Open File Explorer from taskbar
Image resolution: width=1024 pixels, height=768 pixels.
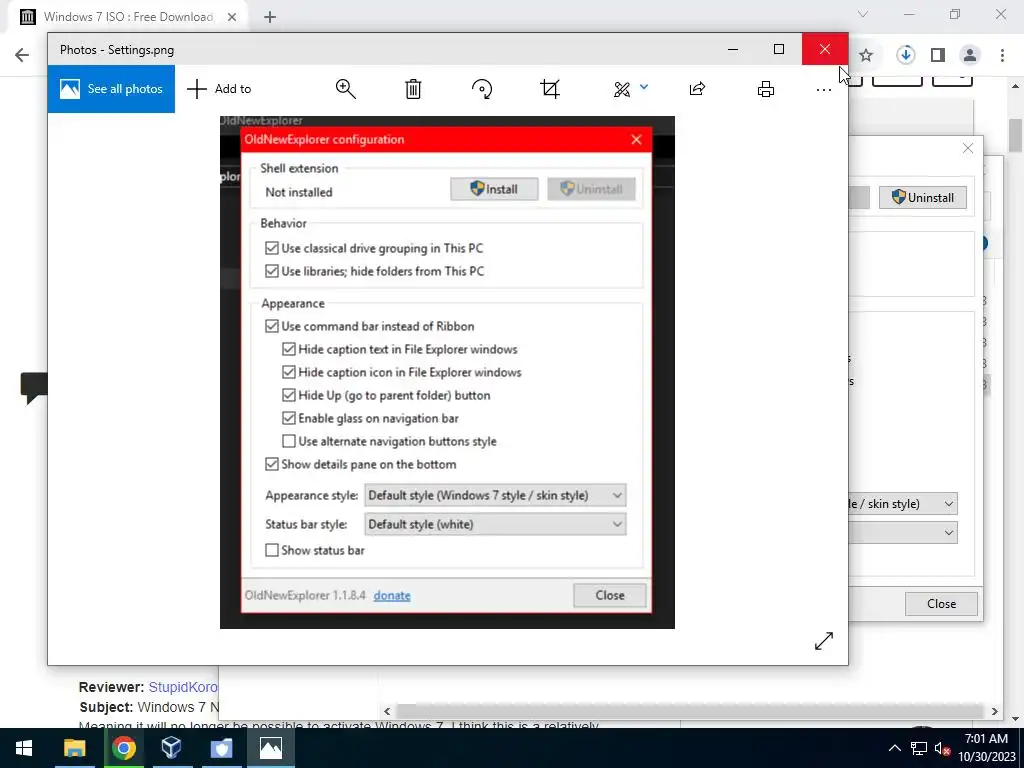tap(74, 748)
